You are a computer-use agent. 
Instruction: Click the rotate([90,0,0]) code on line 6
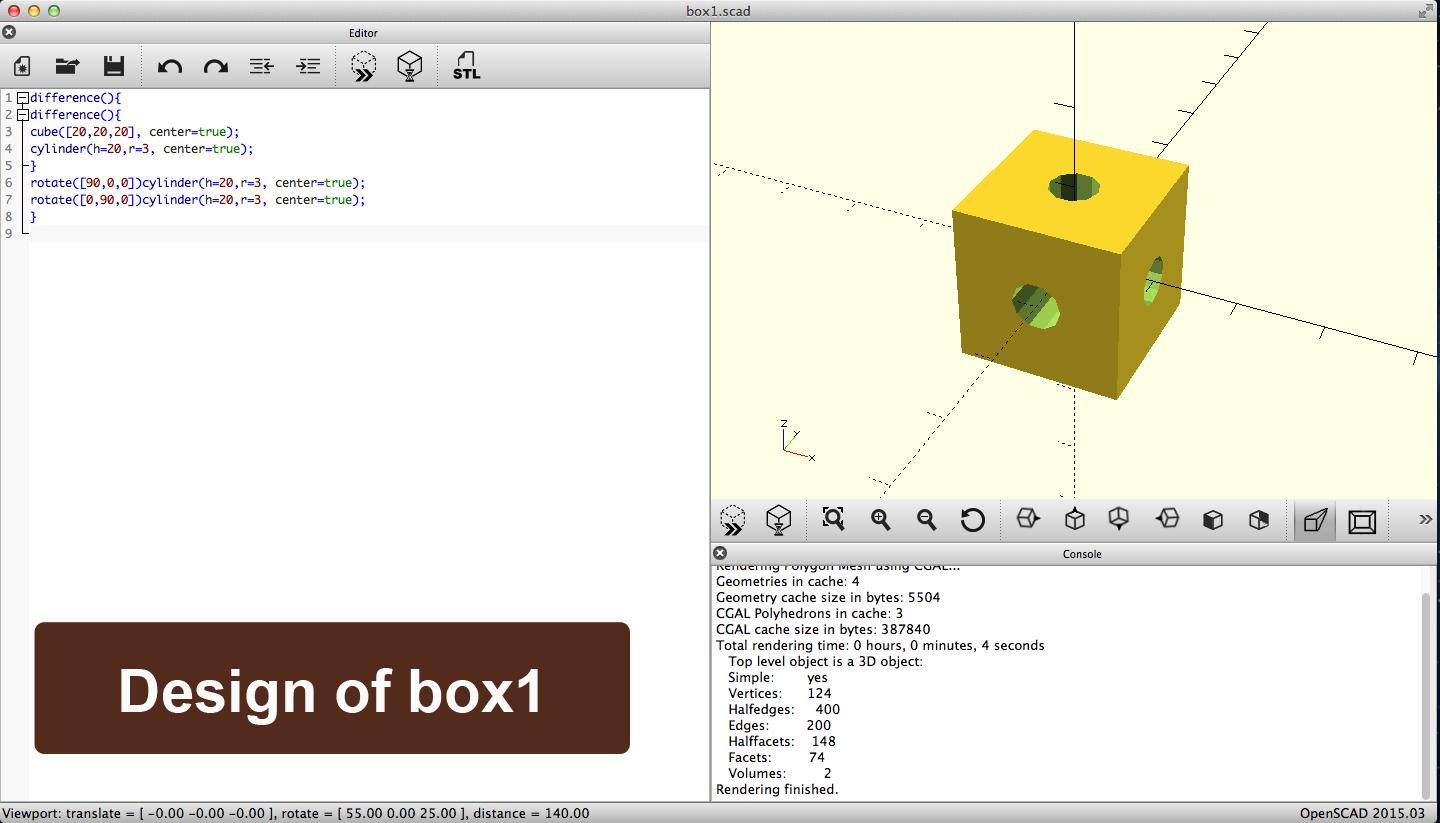[x=198, y=183]
